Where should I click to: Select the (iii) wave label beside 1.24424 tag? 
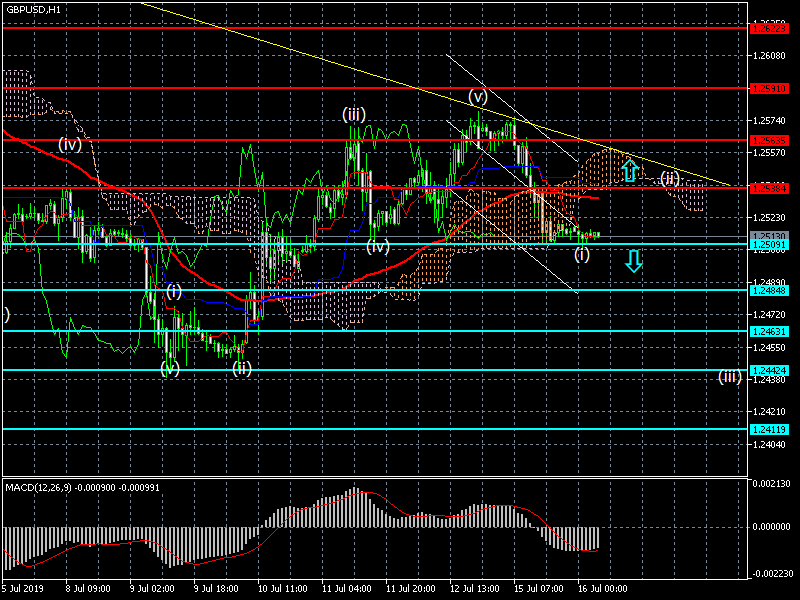[x=730, y=377]
